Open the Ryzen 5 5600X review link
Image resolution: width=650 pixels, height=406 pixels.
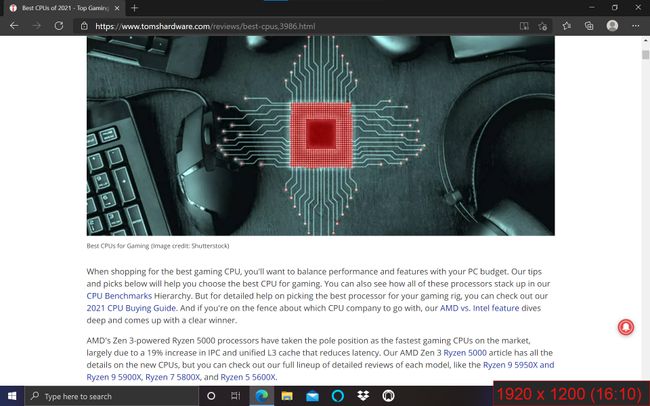(x=248, y=377)
